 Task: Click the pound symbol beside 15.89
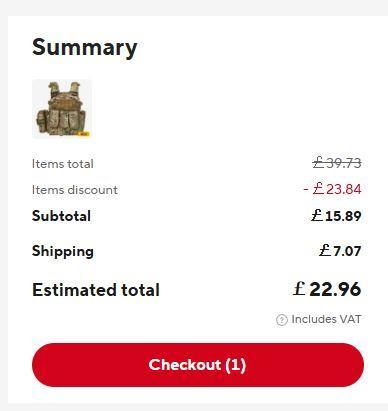(317, 215)
